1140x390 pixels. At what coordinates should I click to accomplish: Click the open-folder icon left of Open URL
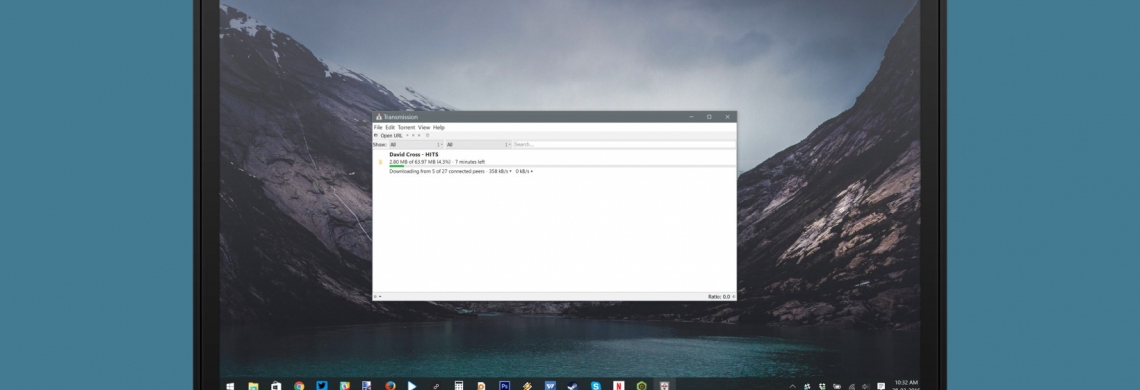[x=376, y=135]
